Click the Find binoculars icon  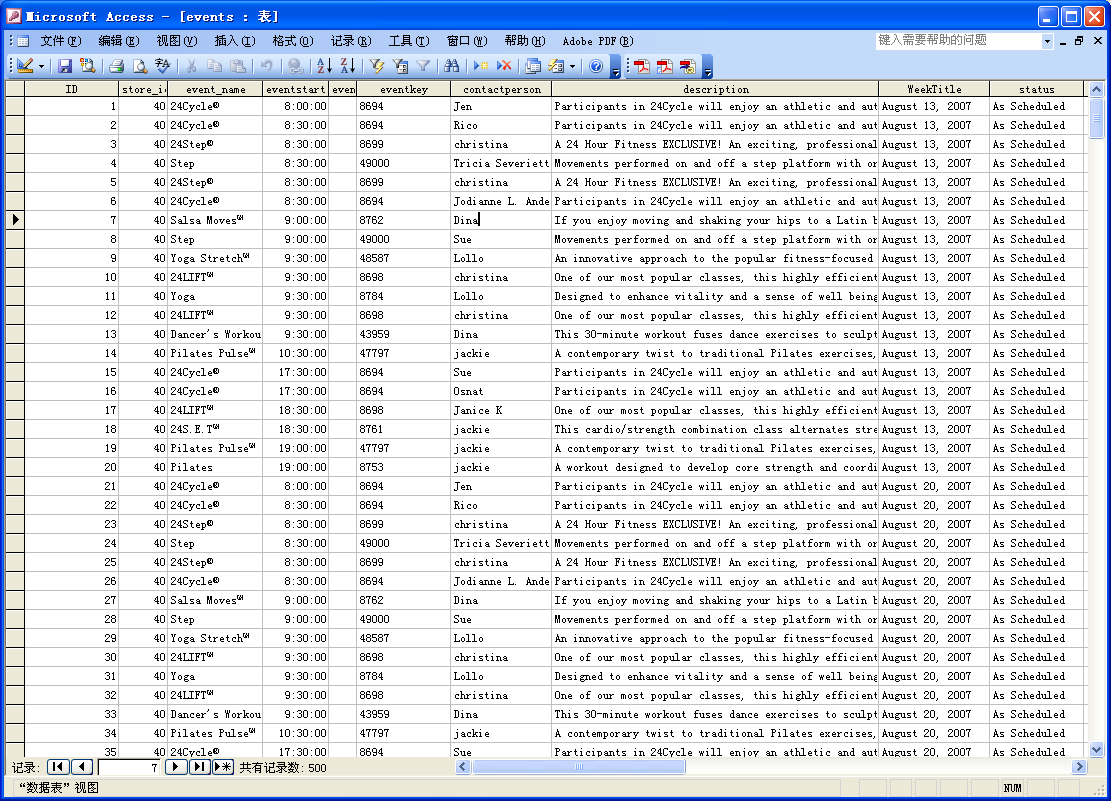[x=451, y=66]
